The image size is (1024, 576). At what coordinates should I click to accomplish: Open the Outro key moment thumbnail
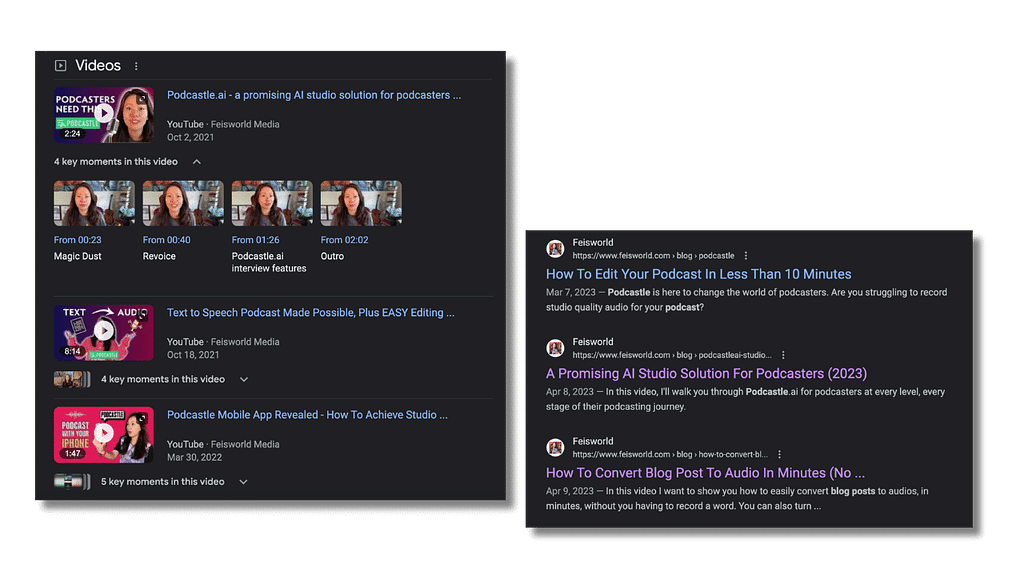tap(361, 203)
